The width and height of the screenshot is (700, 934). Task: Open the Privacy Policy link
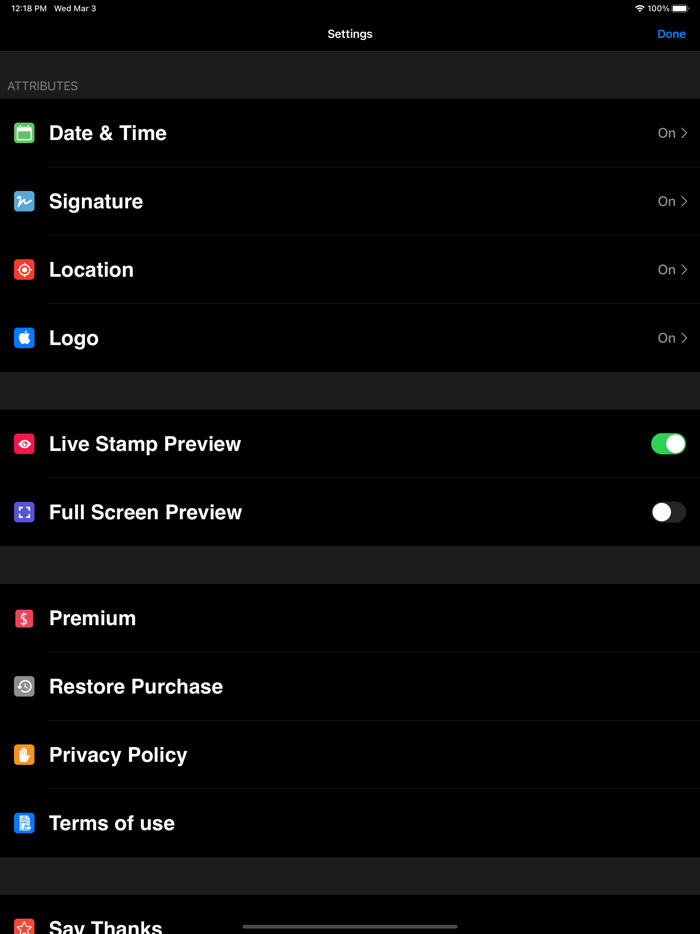(118, 755)
